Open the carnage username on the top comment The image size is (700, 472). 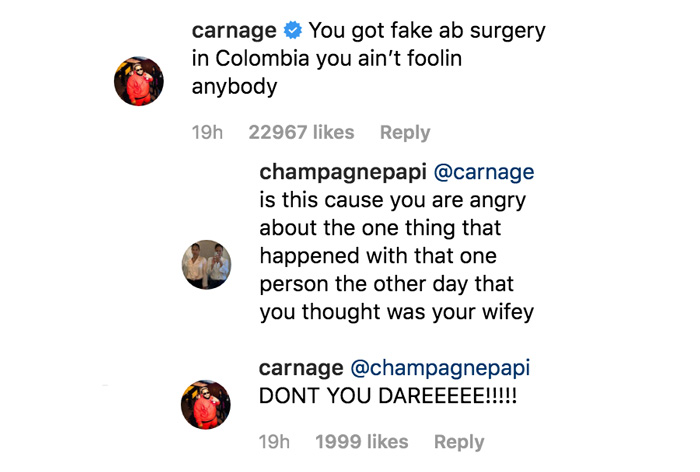tap(233, 31)
